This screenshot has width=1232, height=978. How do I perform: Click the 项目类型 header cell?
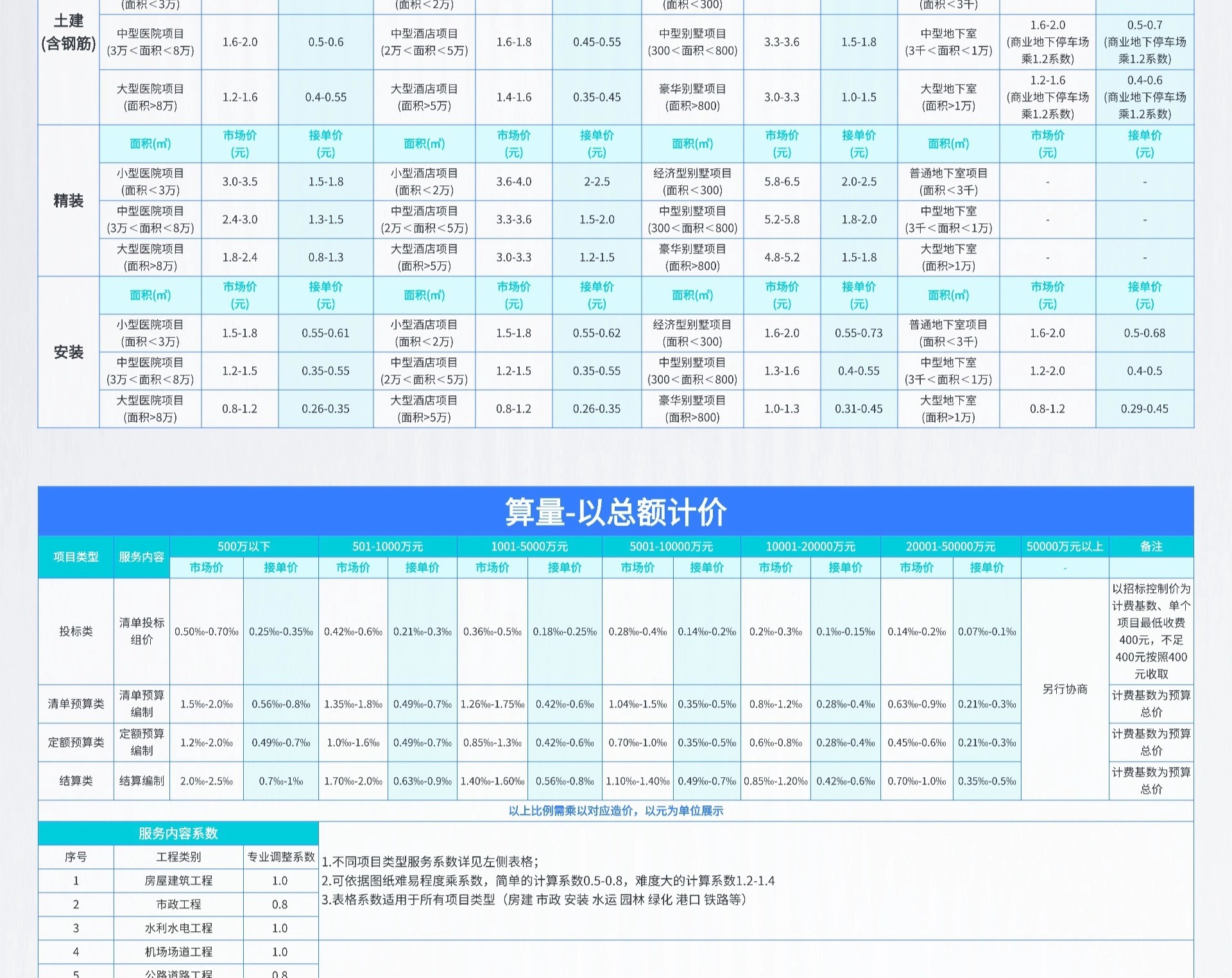click(x=76, y=557)
